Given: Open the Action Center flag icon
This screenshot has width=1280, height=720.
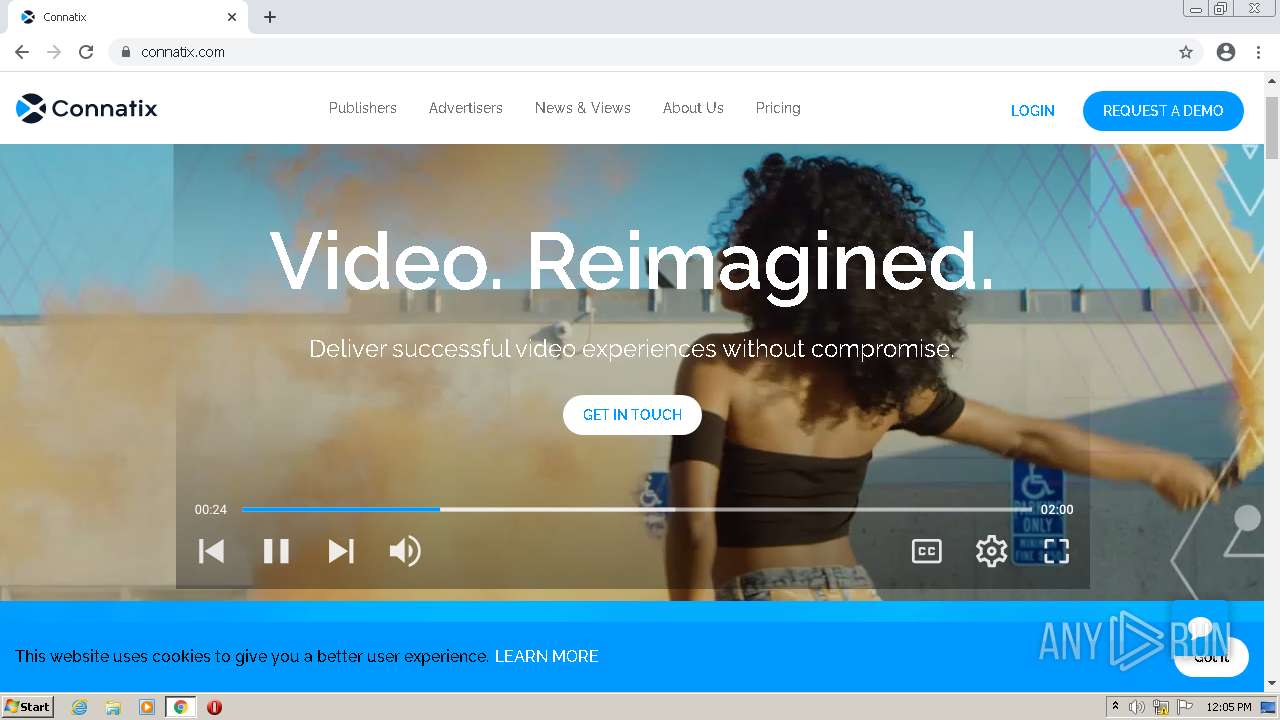Looking at the screenshot, I should coord(1185,707).
